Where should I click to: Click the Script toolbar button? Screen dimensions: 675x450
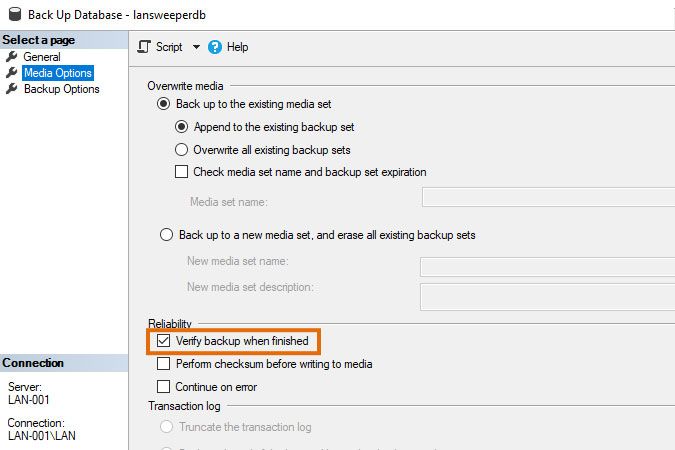coord(168,47)
